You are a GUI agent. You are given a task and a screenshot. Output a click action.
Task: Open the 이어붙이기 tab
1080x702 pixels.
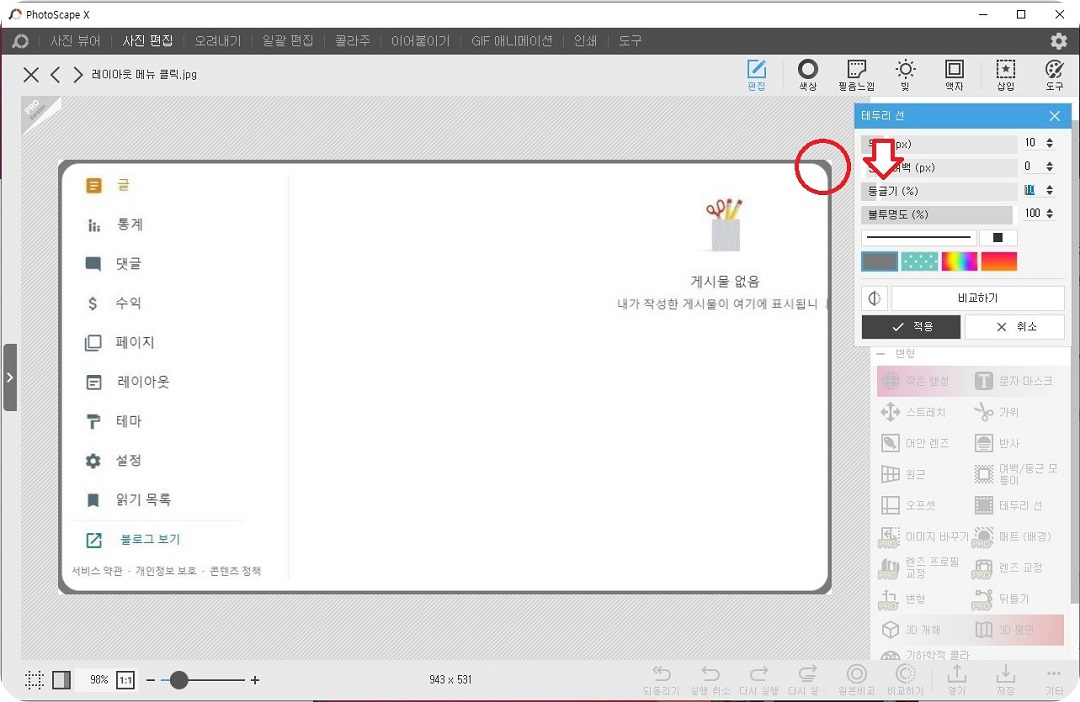[x=420, y=41]
